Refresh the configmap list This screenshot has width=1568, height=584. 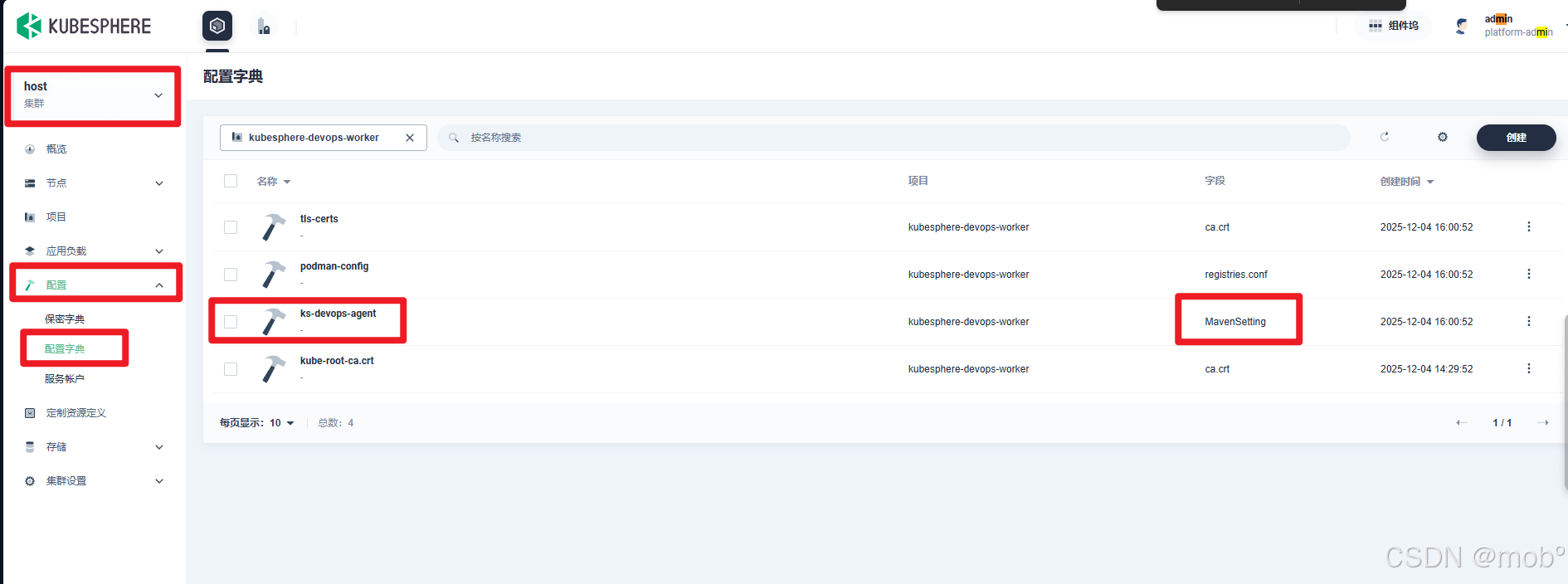(x=1385, y=137)
